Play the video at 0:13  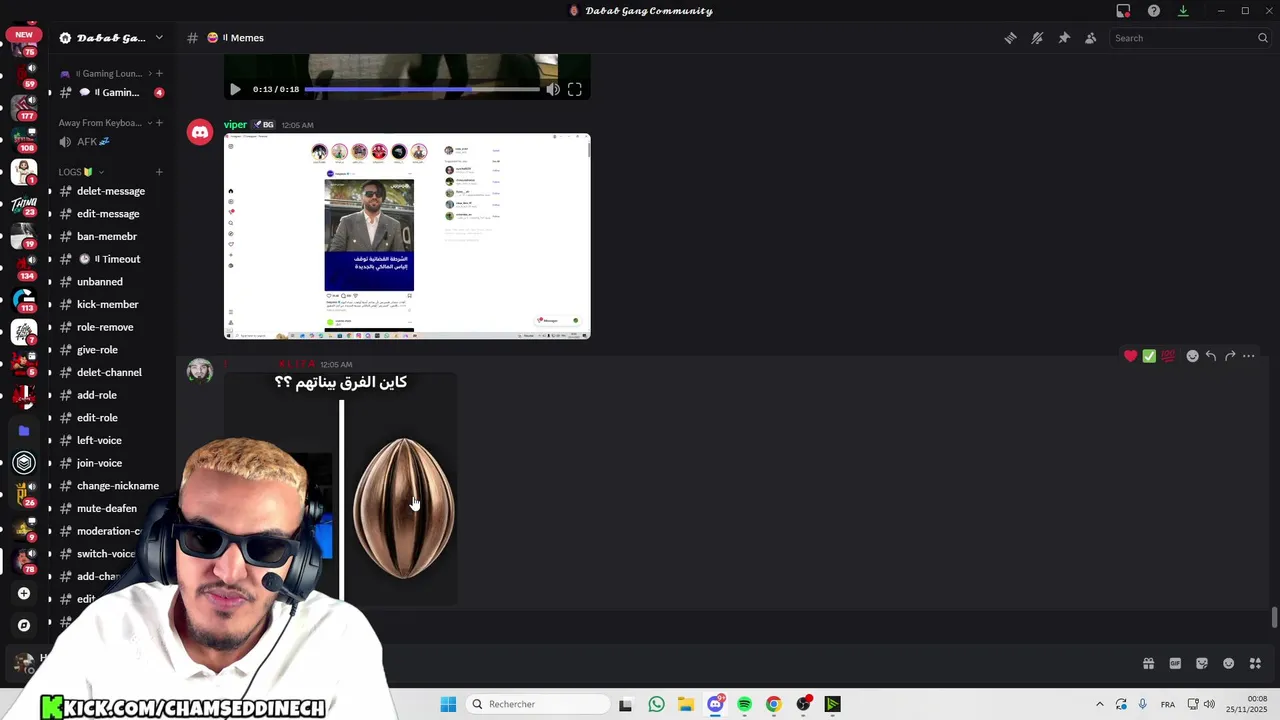coord(235,89)
